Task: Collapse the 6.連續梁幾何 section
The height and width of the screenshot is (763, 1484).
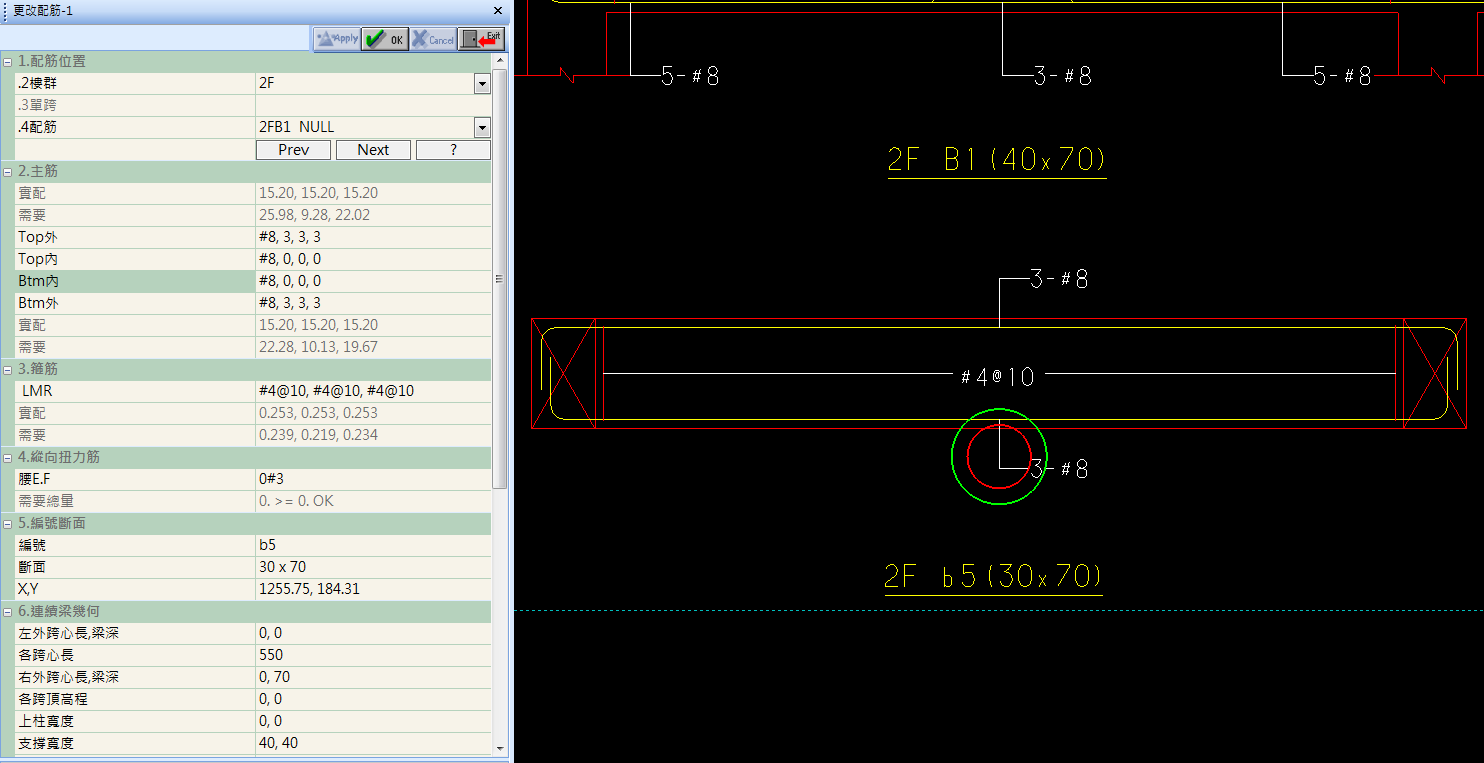Action: coord(8,612)
